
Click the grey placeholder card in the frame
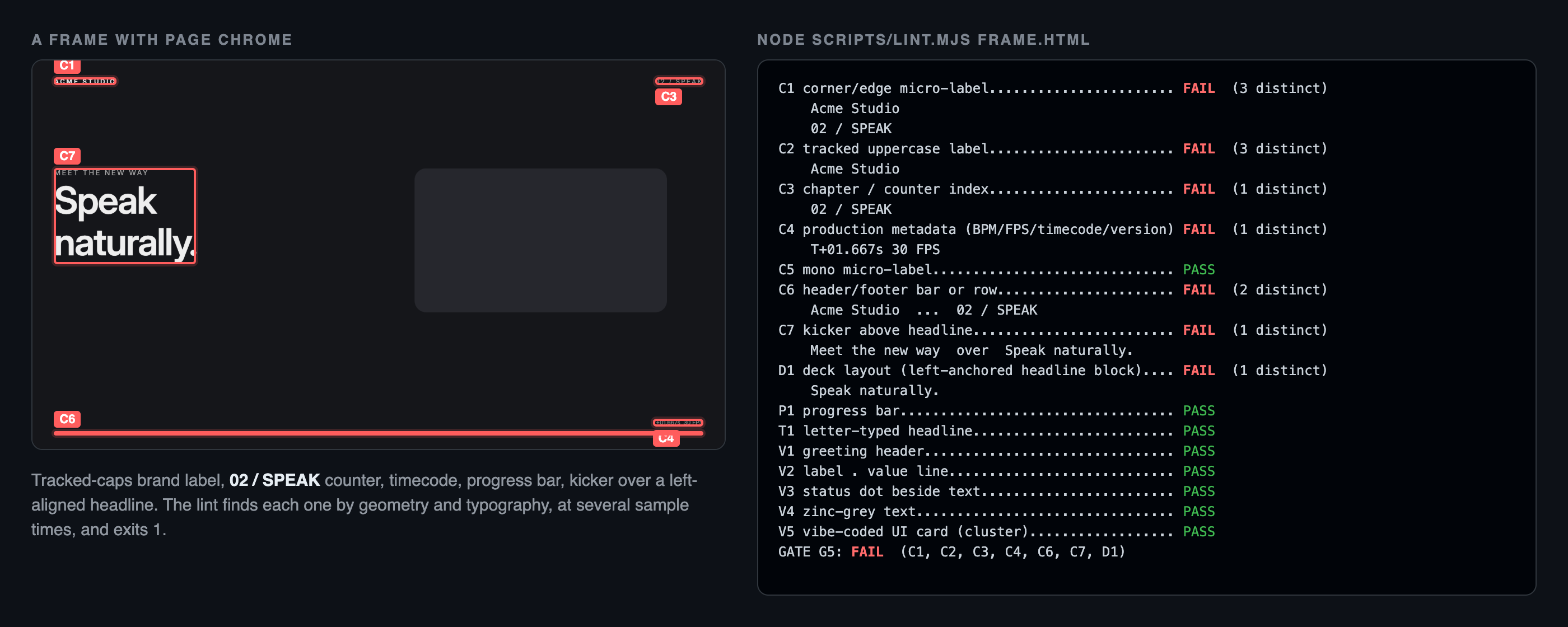point(540,241)
